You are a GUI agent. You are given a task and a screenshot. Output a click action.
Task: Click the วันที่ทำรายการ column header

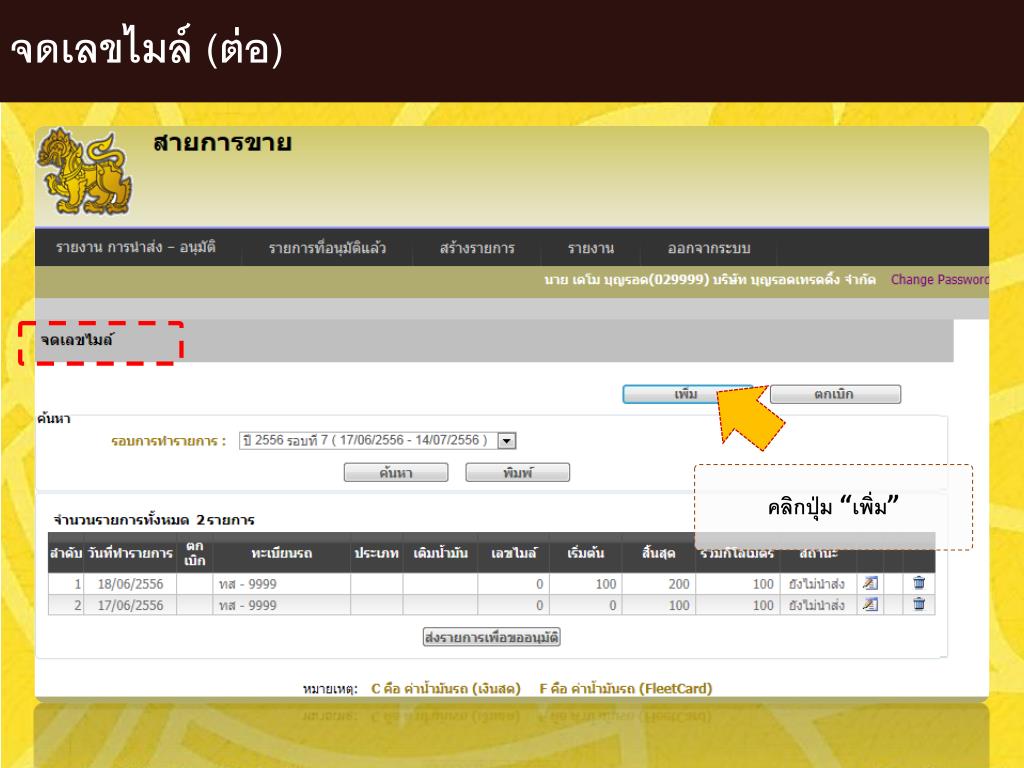point(130,553)
